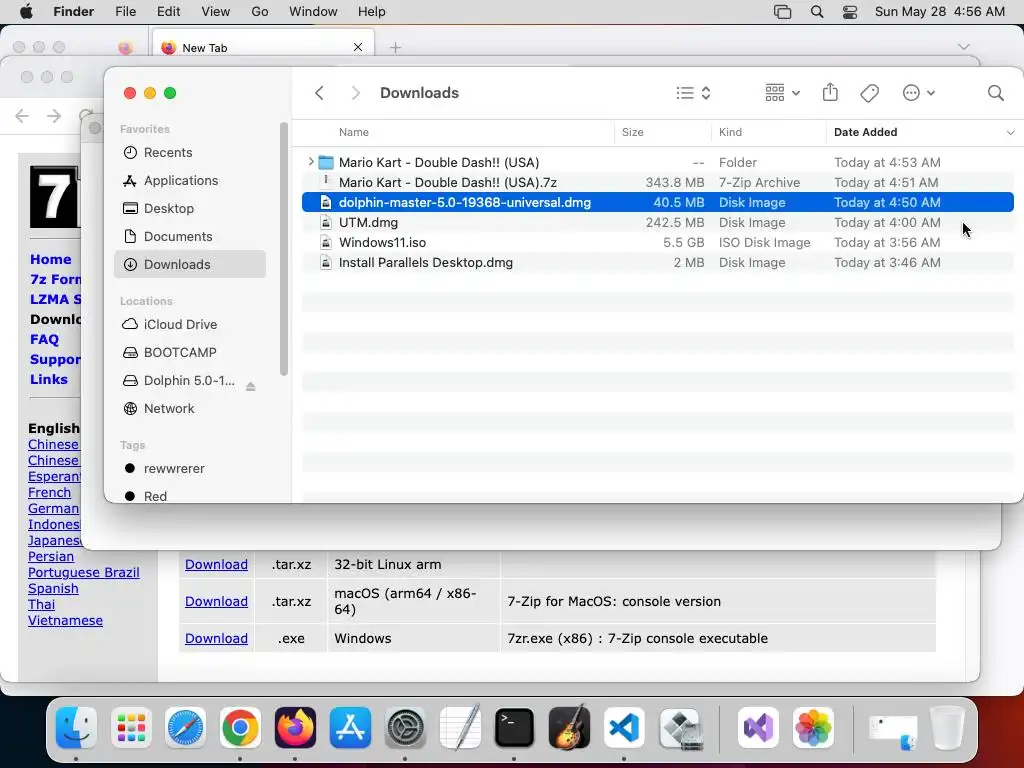Launch Google Chrome from the Dock

click(240, 728)
